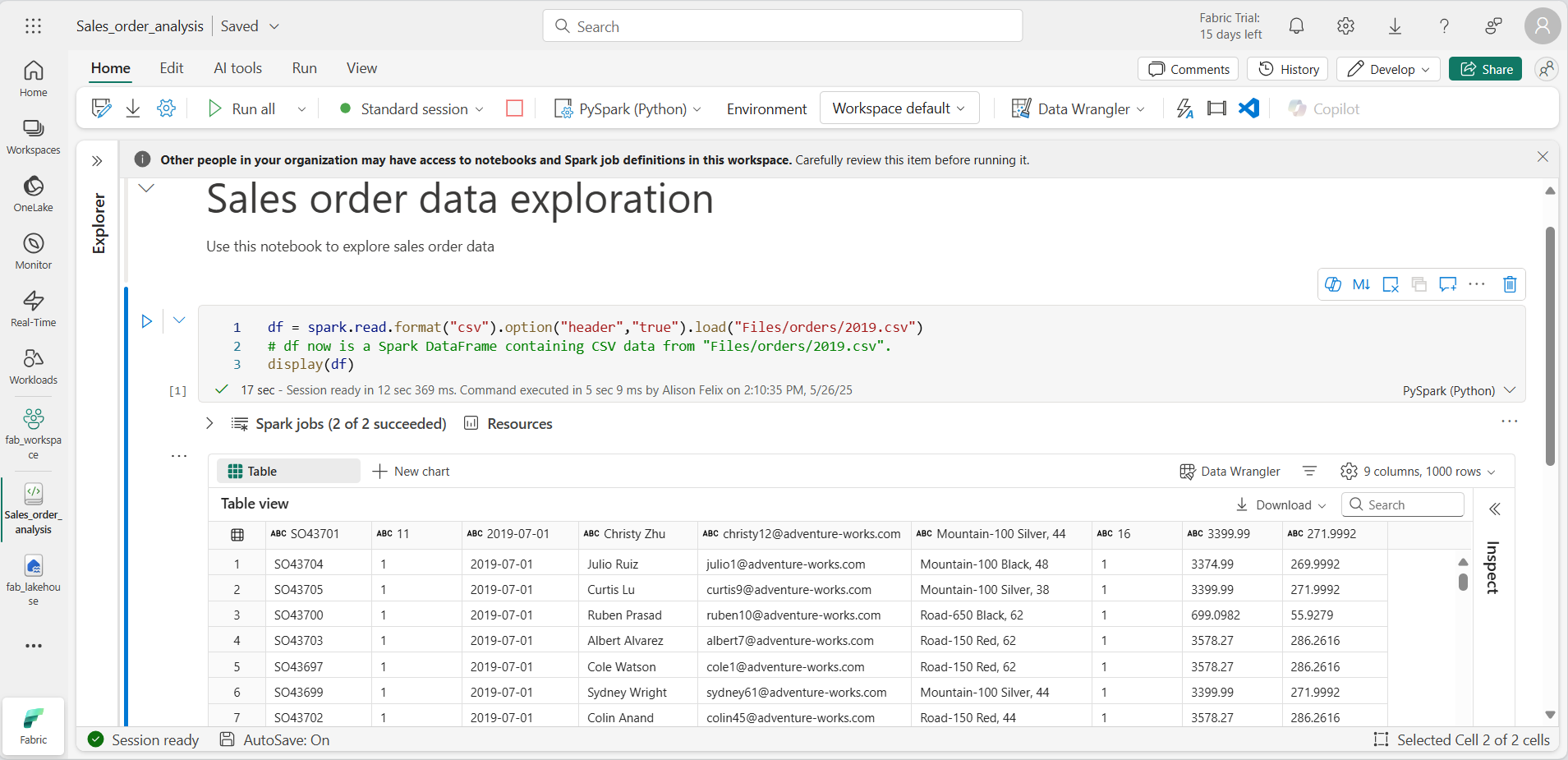Screen dimensions: 1568x760
Task: Click the green Share button
Action: [1486, 69]
